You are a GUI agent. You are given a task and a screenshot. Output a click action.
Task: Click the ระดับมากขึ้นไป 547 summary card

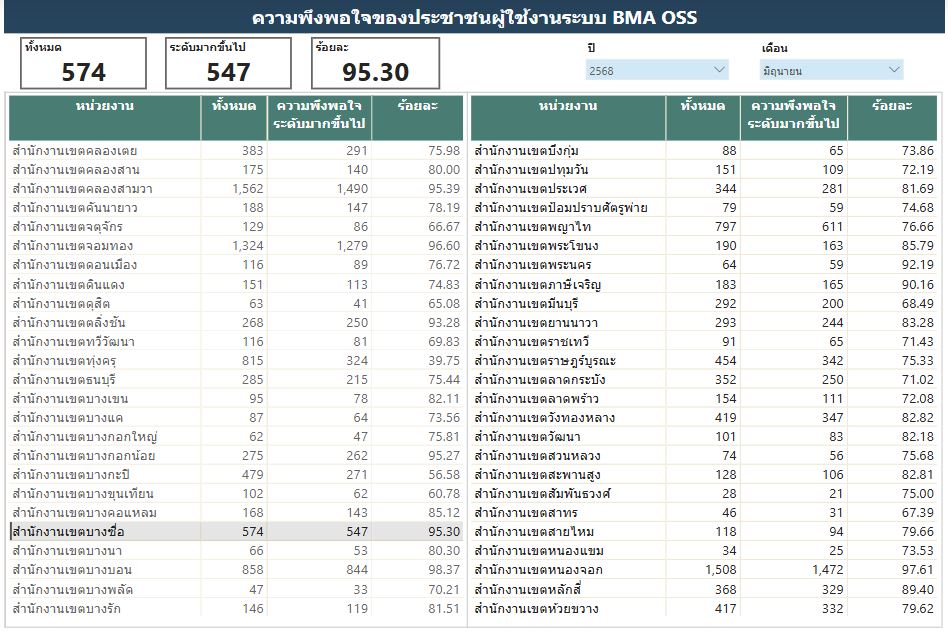pos(229,63)
